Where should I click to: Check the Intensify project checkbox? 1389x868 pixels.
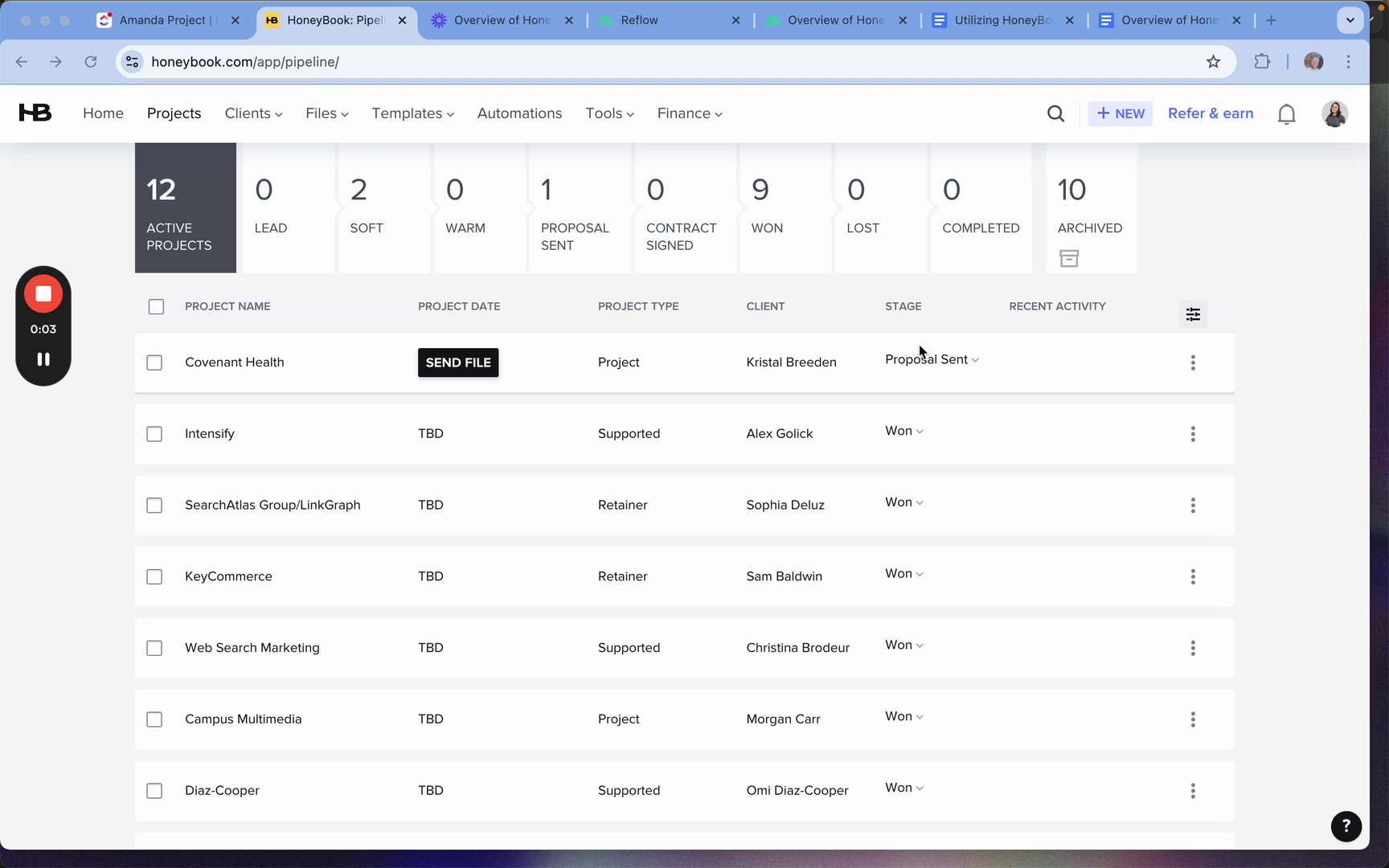click(154, 434)
